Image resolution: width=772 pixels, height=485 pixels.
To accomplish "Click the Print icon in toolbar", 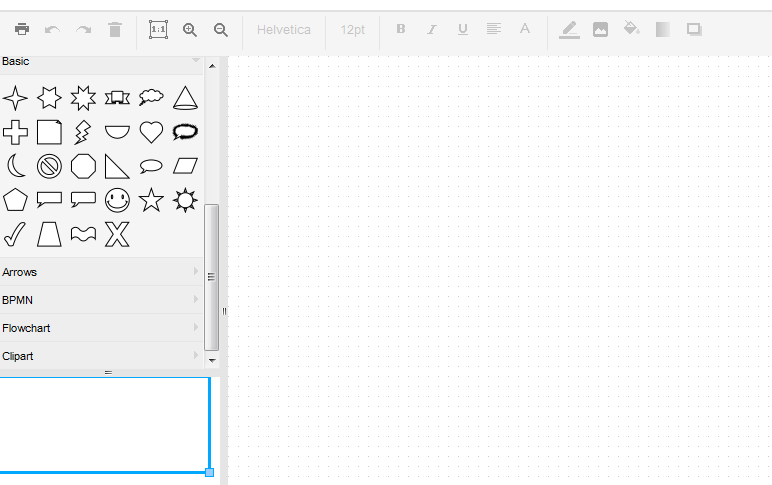I will tap(22, 30).
